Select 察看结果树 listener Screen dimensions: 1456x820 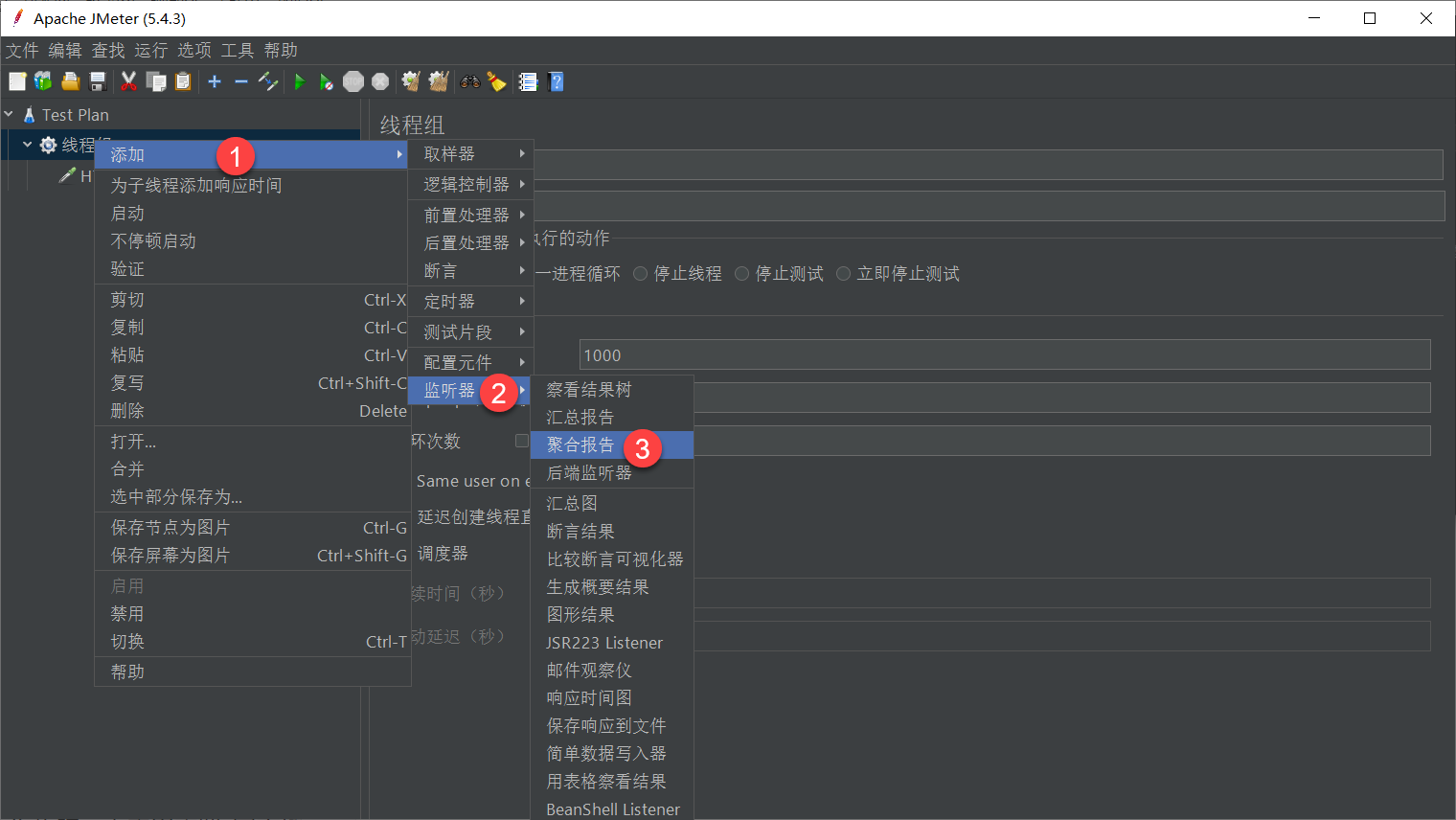click(x=612, y=390)
